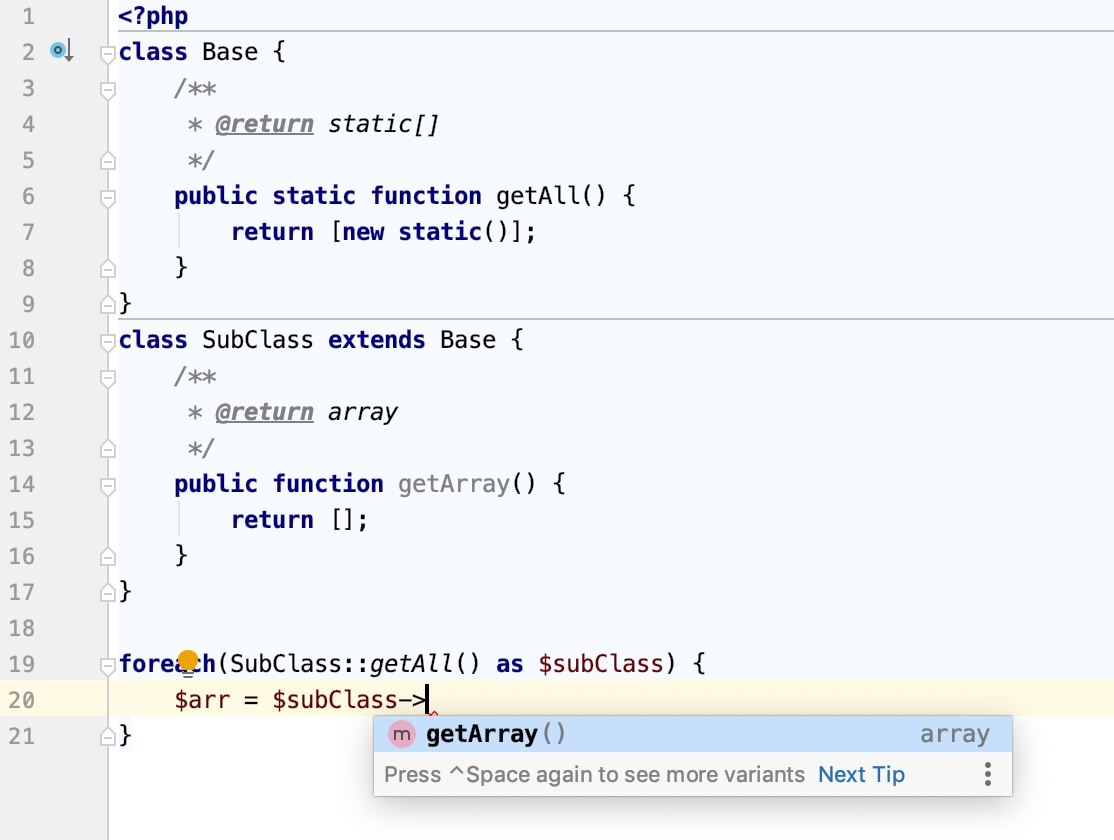Click SubClass::getAll() call on line 19
The height and width of the screenshot is (840, 1114).
(x=355, y=664)
